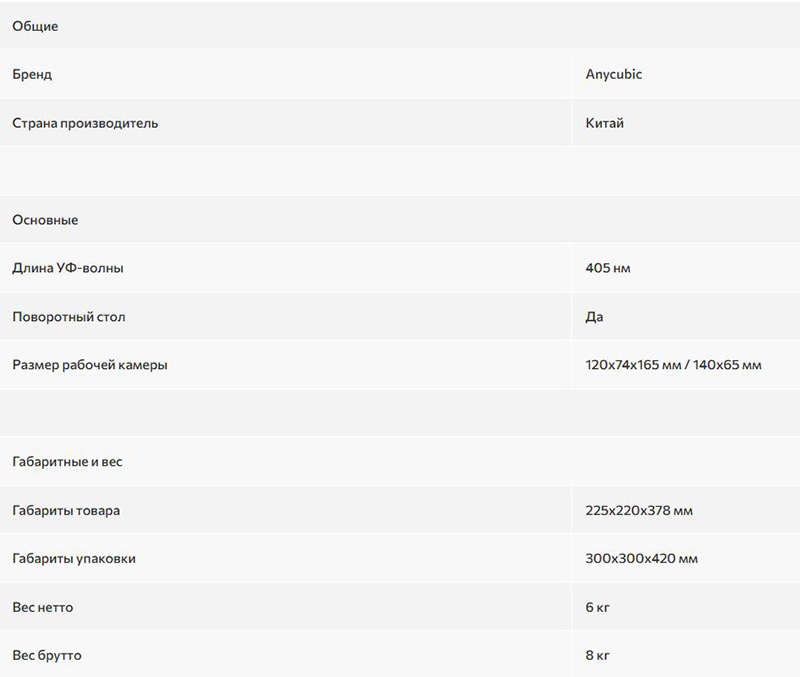Select the Габариты упаковки label
This screenshot has width=800, height=677.
[74, 559]
